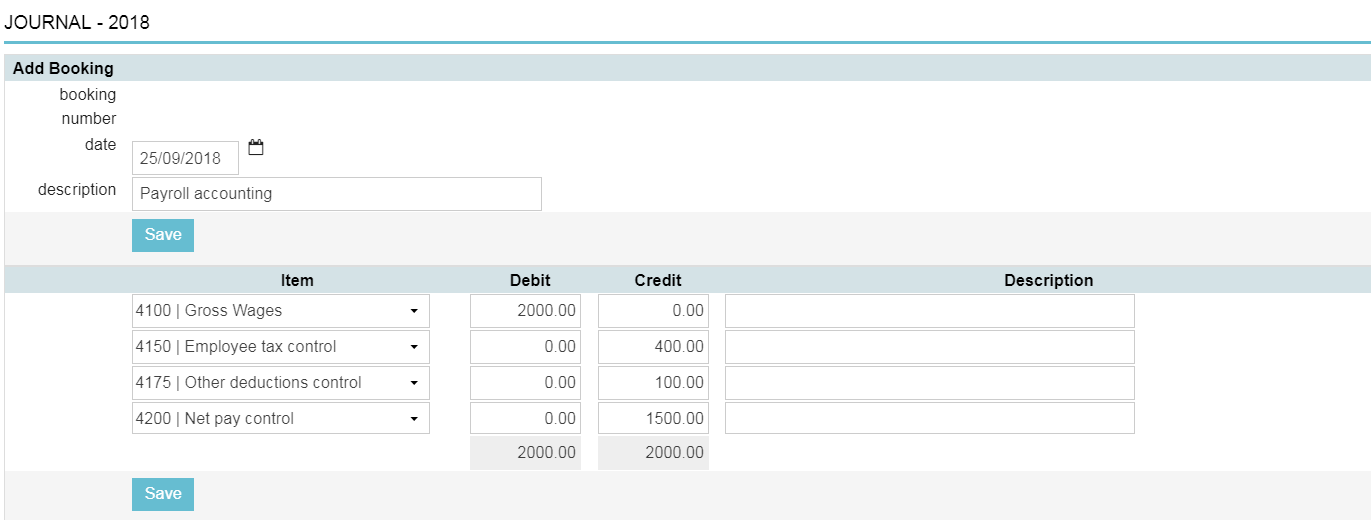Open the calendar date picker icon
1371x527 pixels.
pos(256,148)
